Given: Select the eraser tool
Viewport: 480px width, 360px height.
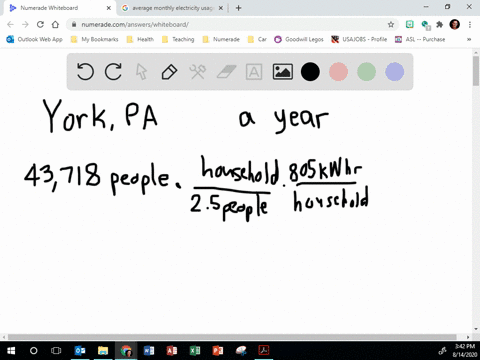Looking at the screenshot, I should click(226, 72).
